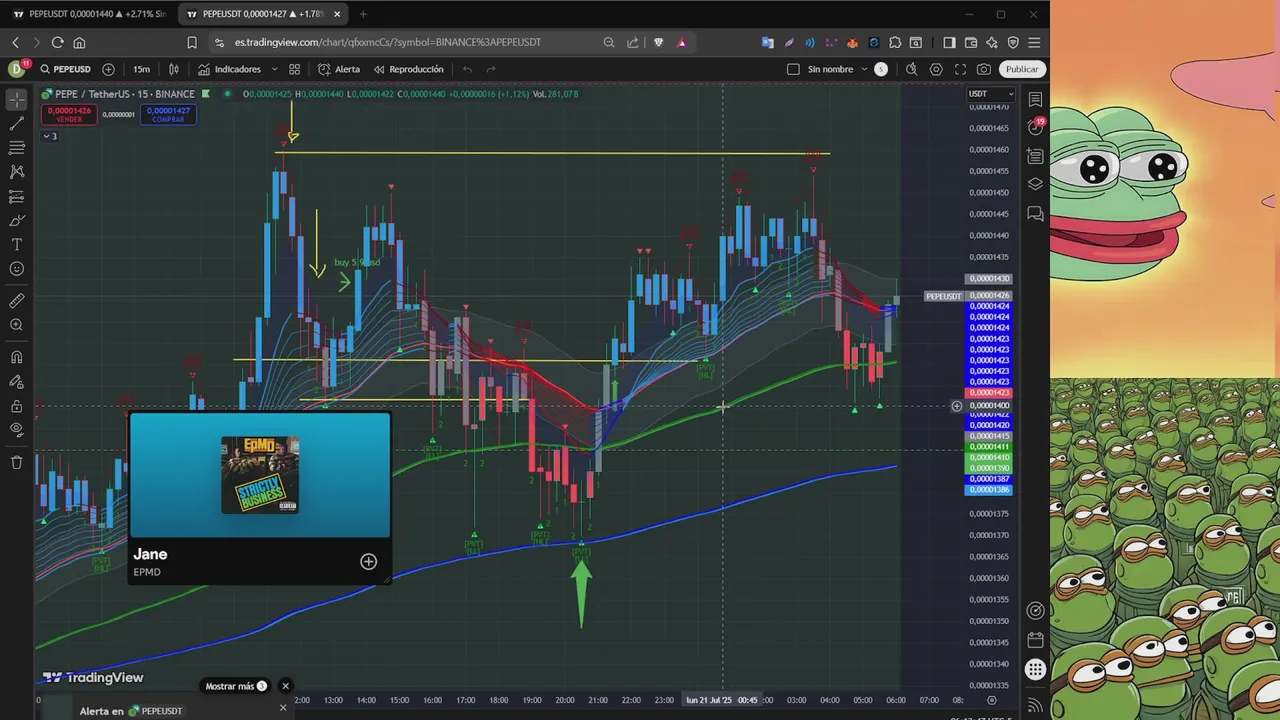Open the target screener icon in right sidebar

point(1035,611)
